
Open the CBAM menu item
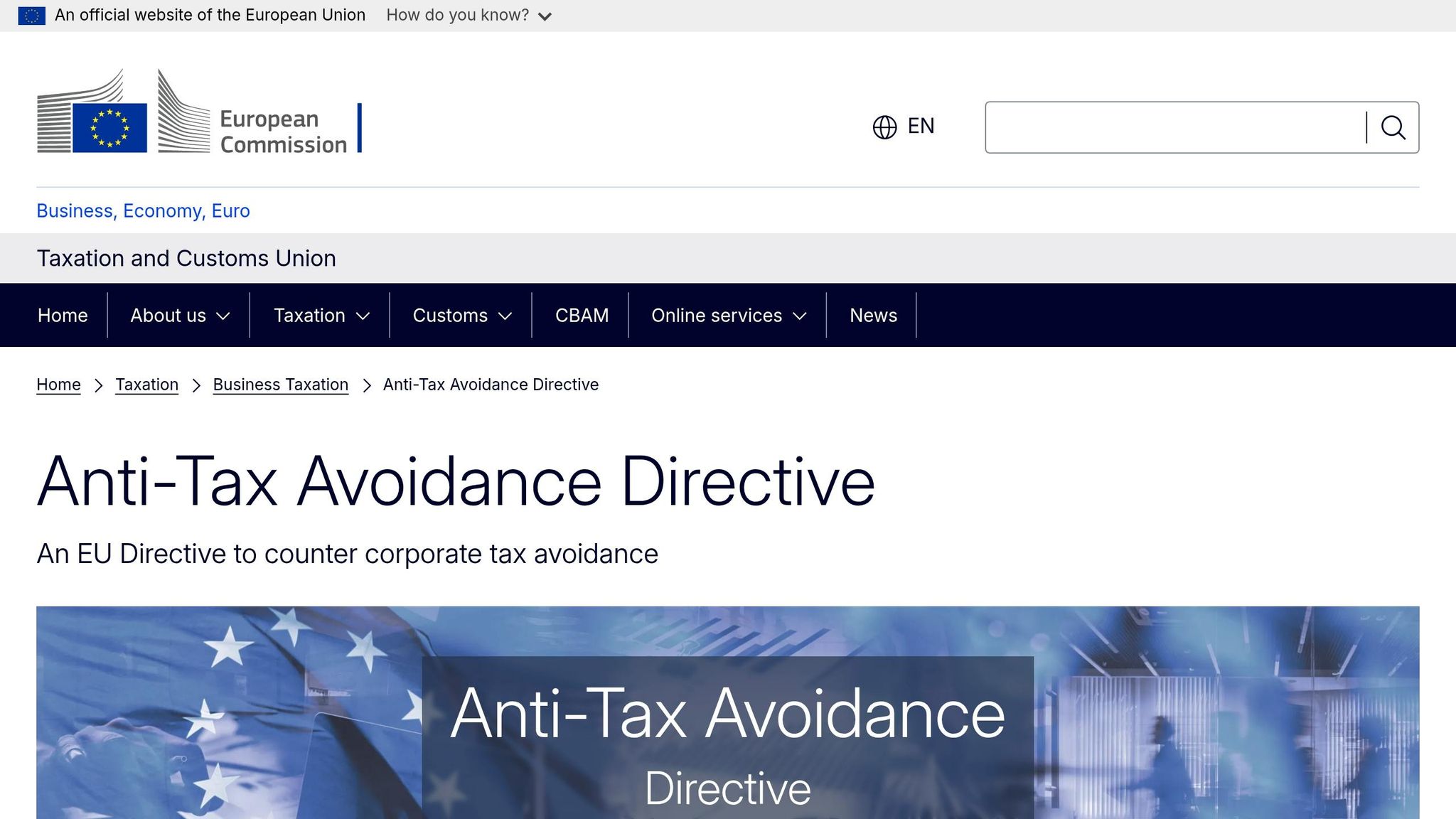[x=582, y=315]
